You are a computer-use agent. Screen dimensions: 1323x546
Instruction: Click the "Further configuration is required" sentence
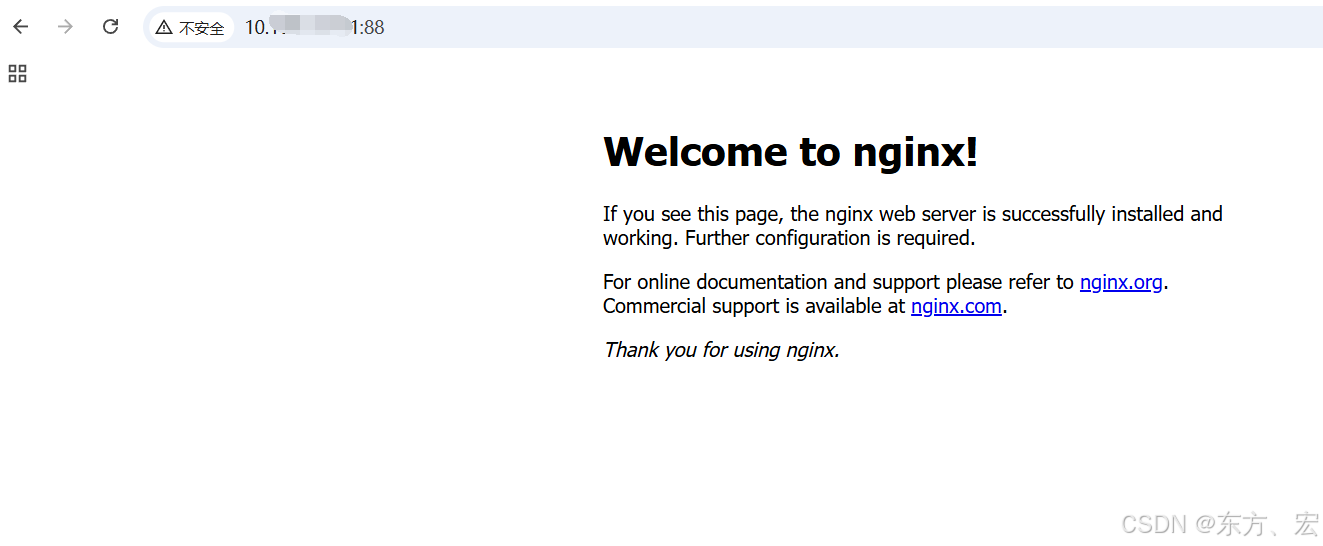click(x=829, y=238)
